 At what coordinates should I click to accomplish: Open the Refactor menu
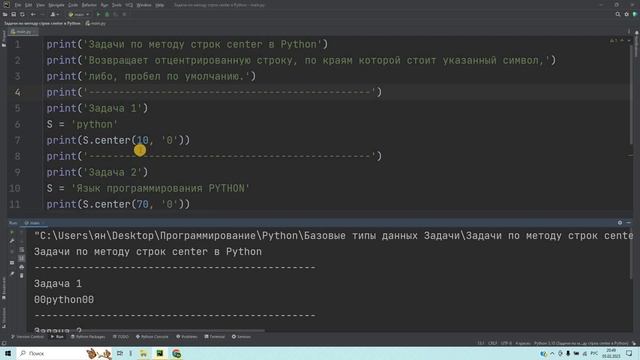pos(89,5)
